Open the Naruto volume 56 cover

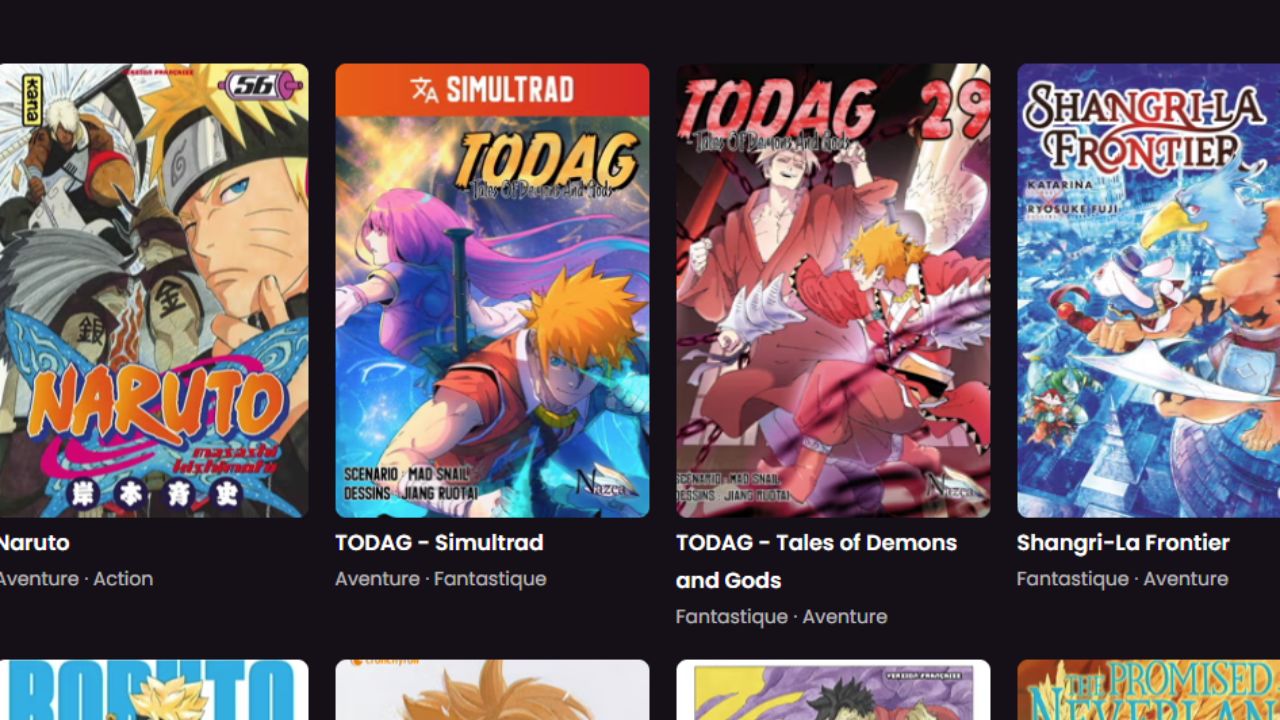[154, 290]
